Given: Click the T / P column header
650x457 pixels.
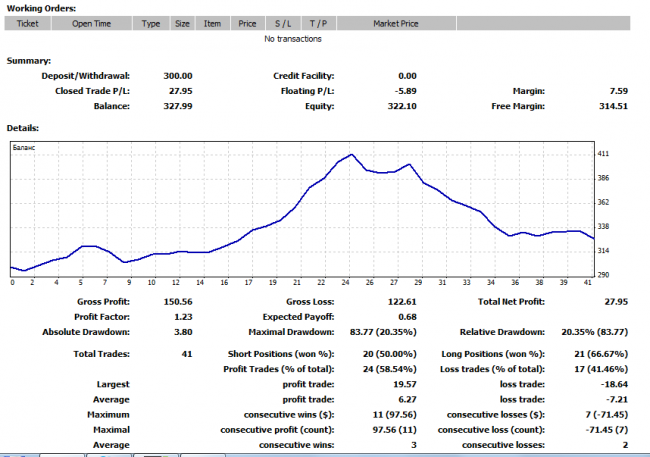Looking at the screenshot, I should pyautogui.click(x=318, y=23).
